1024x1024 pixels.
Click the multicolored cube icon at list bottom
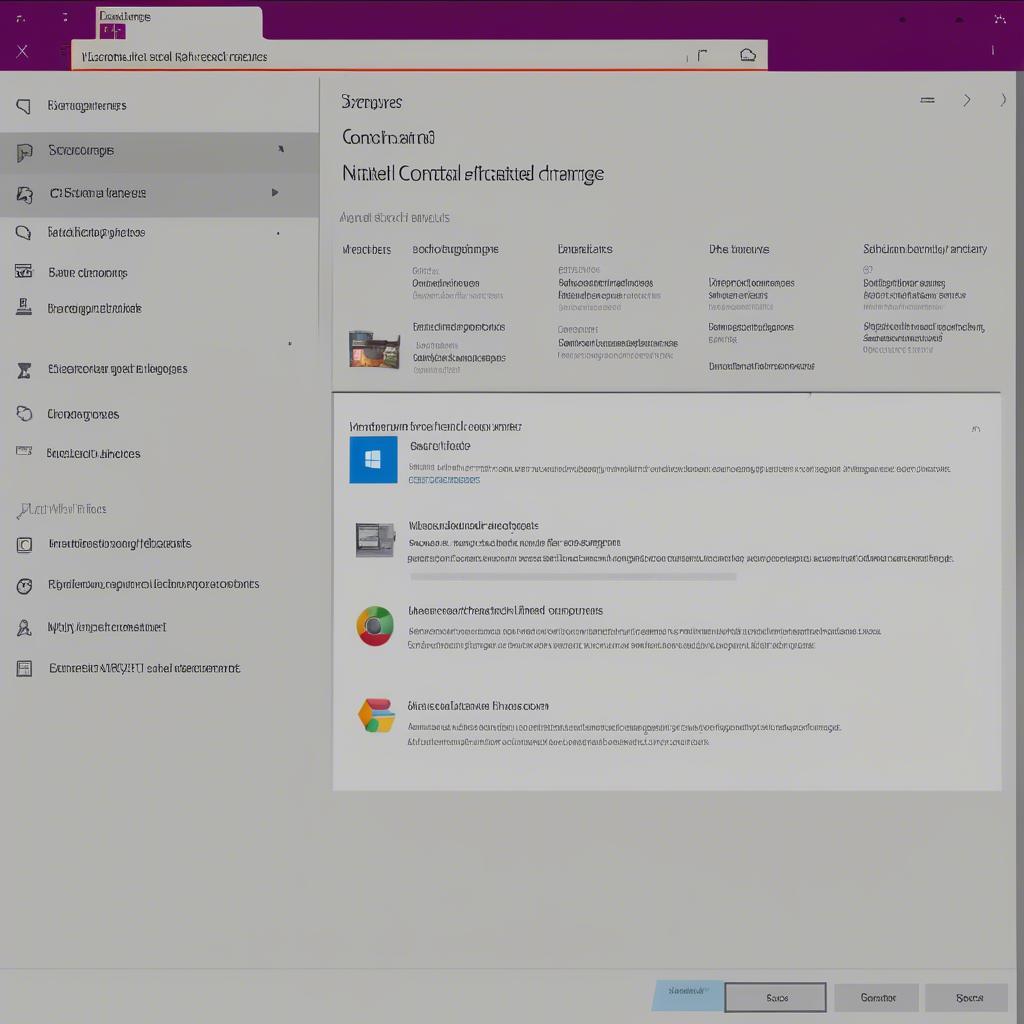tap(376, 715)
